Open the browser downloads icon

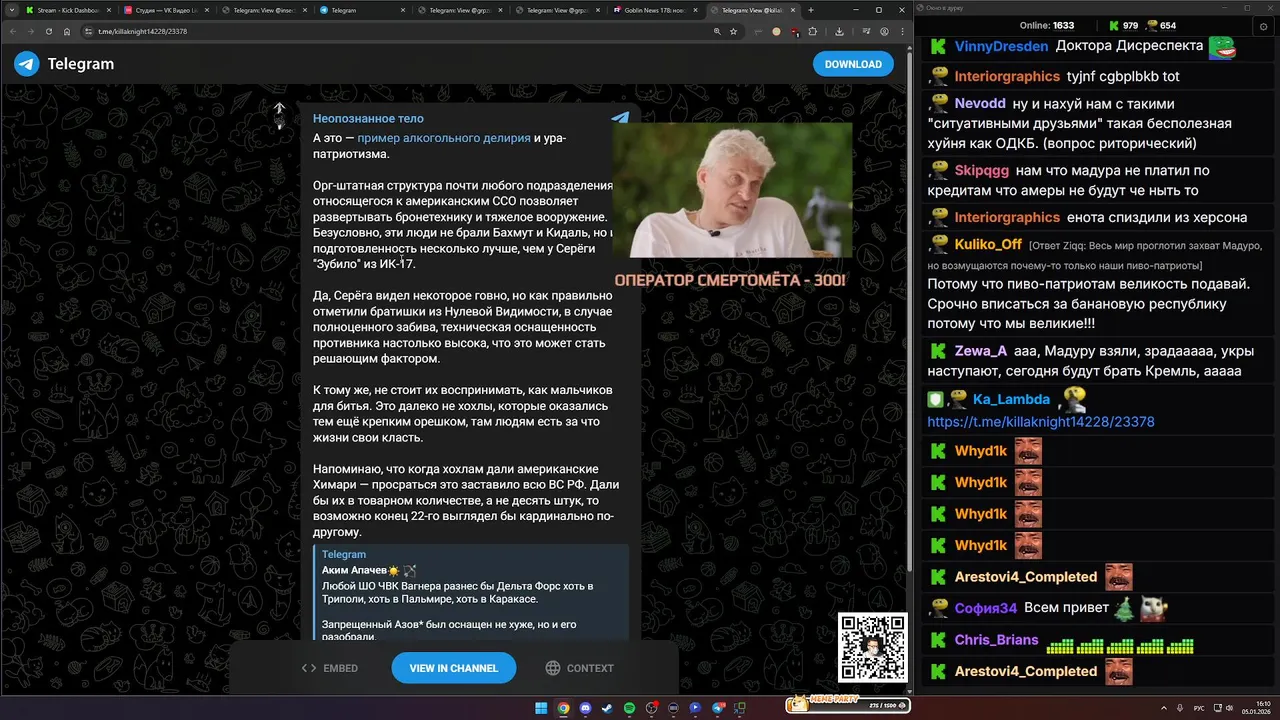coord(839,32)
